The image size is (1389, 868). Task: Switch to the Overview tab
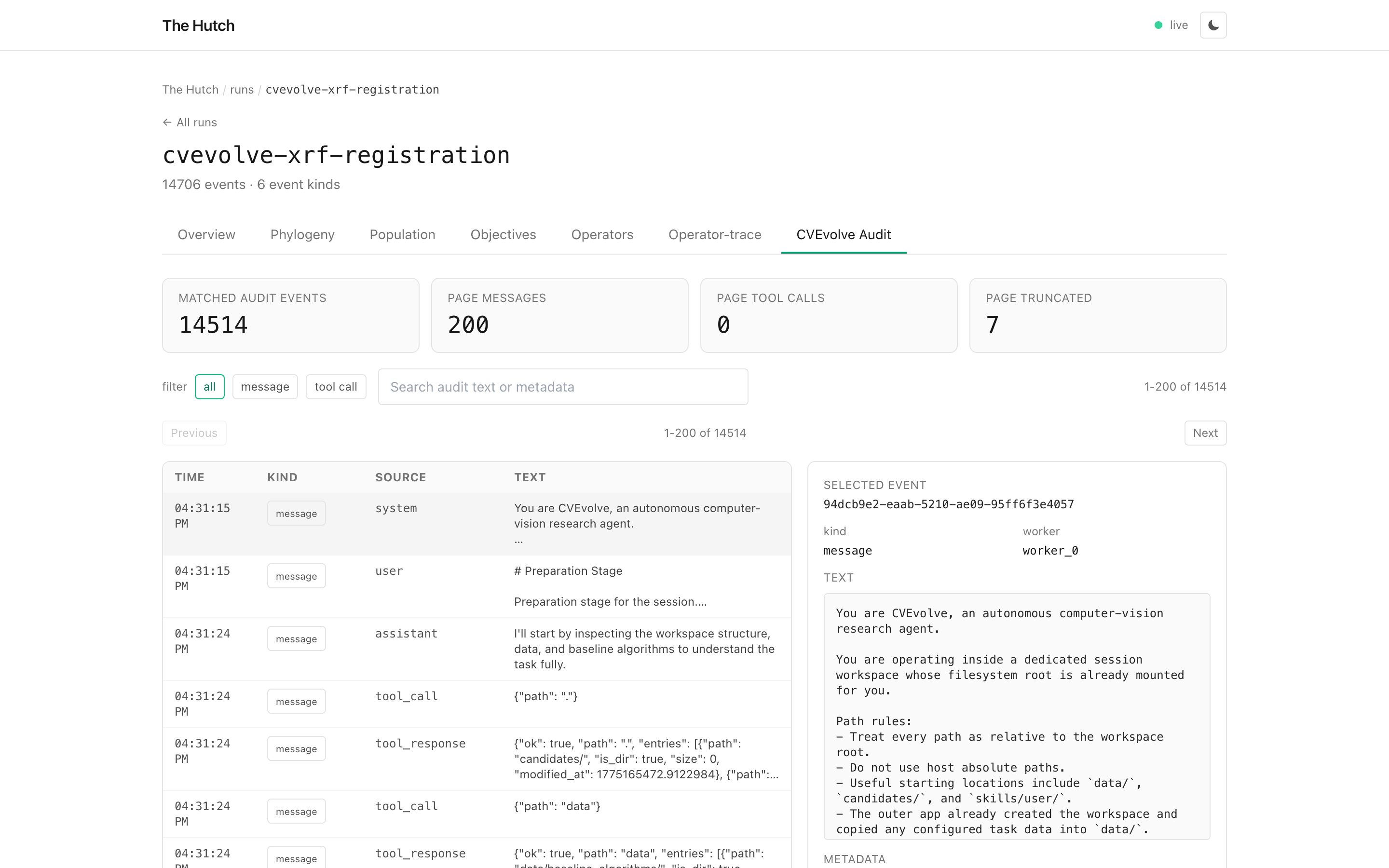point(206,235)
